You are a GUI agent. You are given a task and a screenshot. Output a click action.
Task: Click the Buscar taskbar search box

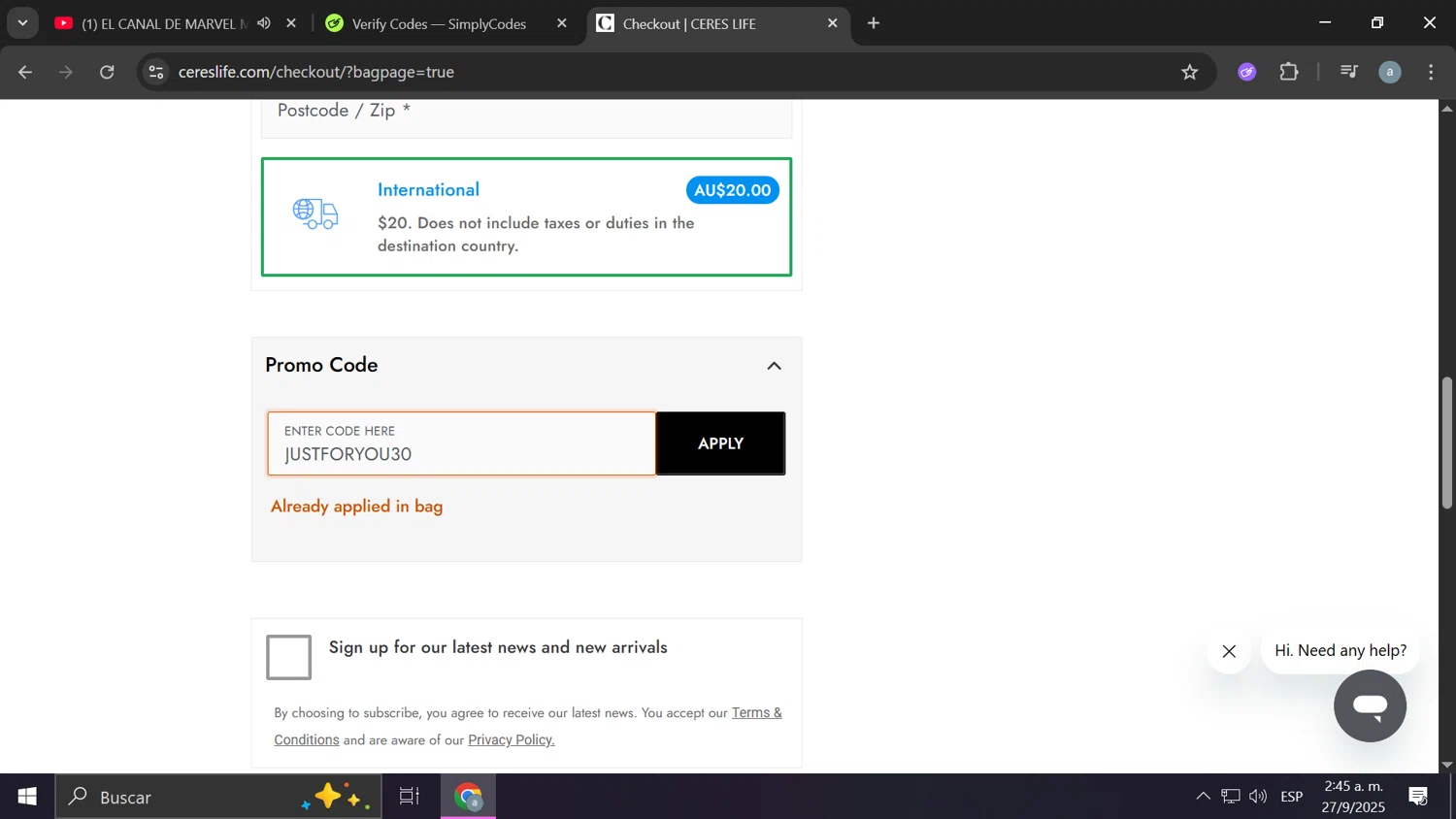[x=218, y=797]
